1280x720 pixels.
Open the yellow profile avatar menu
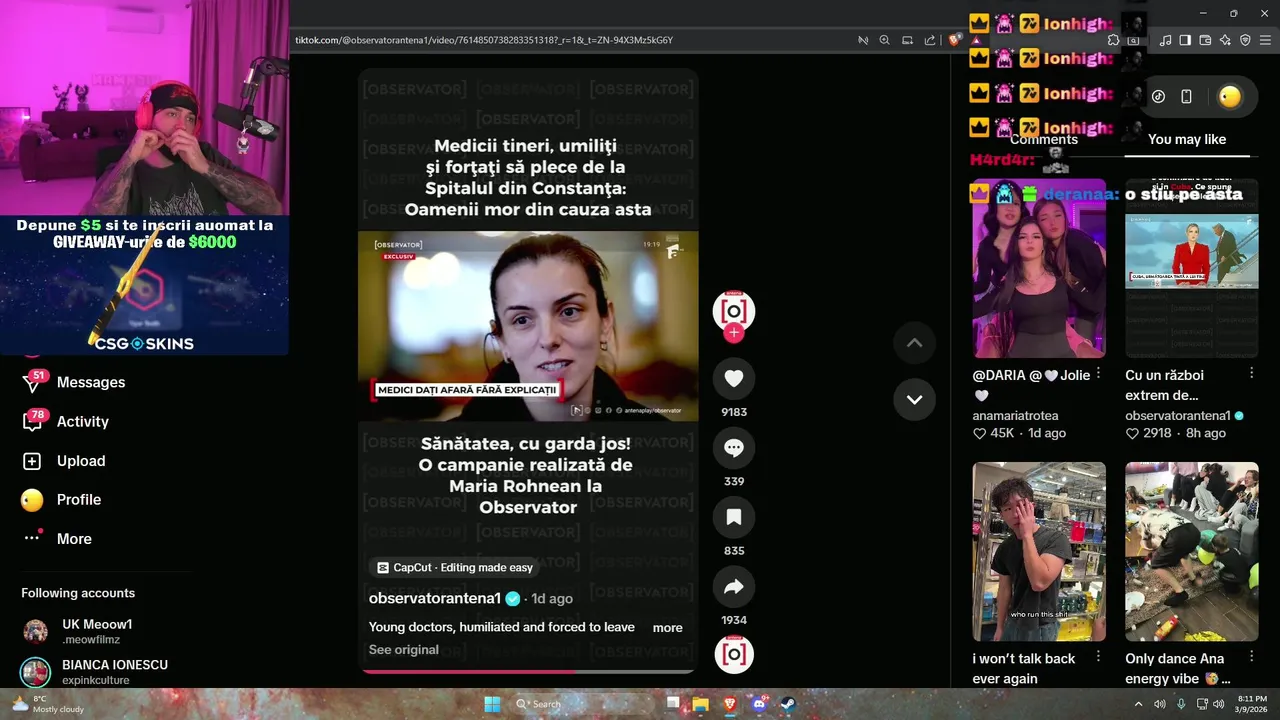(1229, 96)
